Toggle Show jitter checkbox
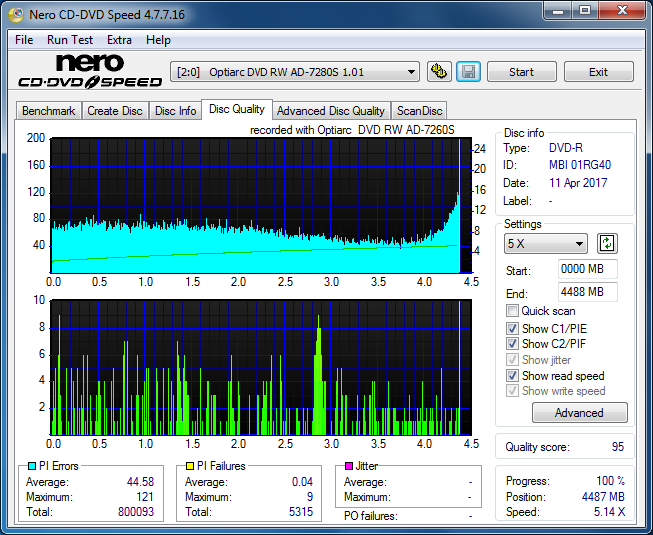The width and height of the screenshot is (653, 535). 512,360
